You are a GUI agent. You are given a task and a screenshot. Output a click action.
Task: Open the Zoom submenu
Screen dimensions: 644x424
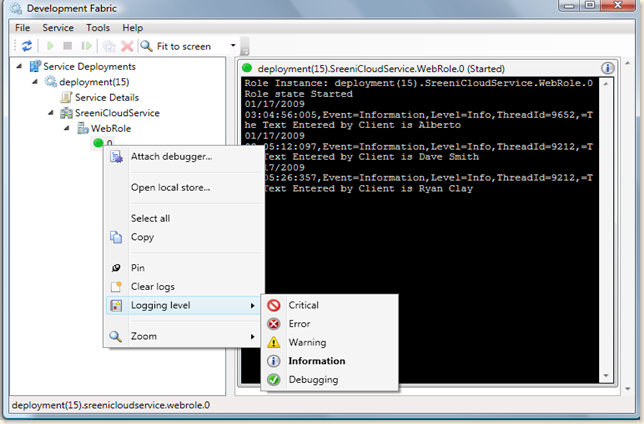(x=184, y=336)
